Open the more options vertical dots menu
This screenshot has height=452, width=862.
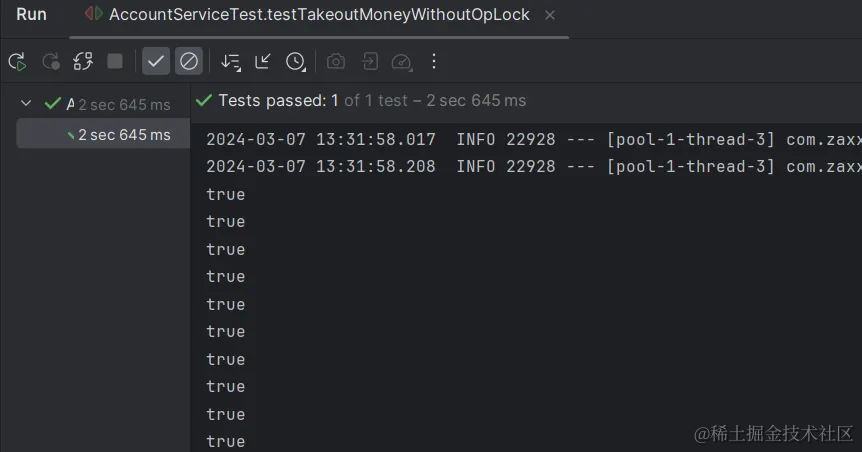pyautogui.click(x=434, y=61)
